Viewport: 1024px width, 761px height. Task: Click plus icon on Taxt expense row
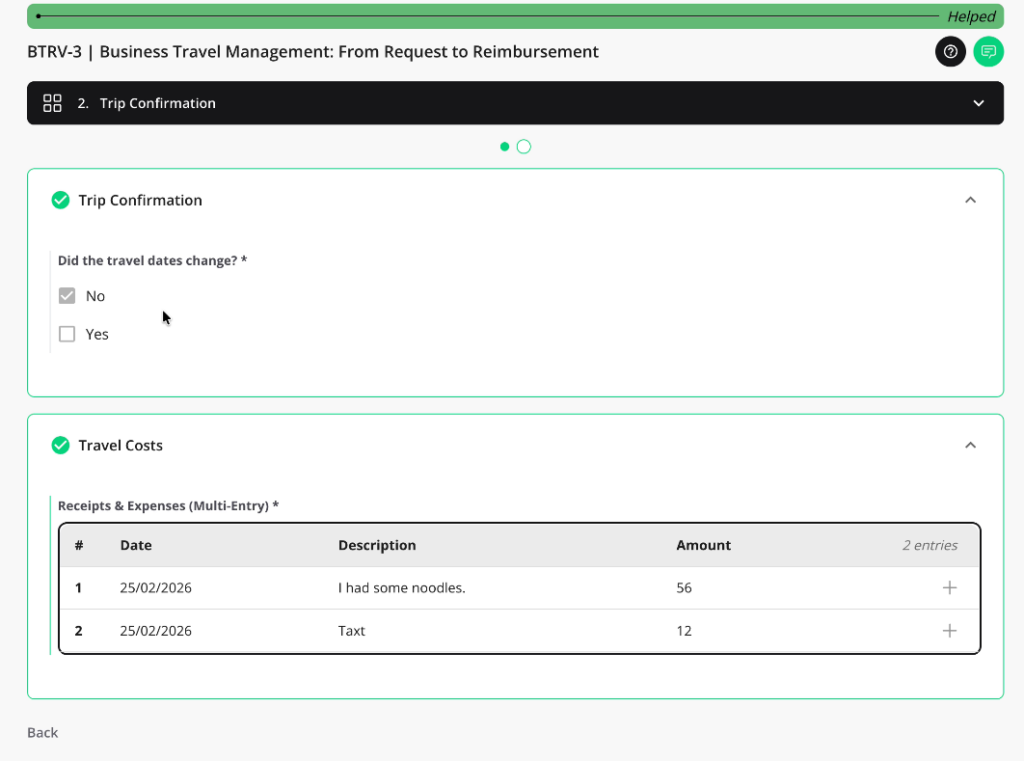[949, 631]
